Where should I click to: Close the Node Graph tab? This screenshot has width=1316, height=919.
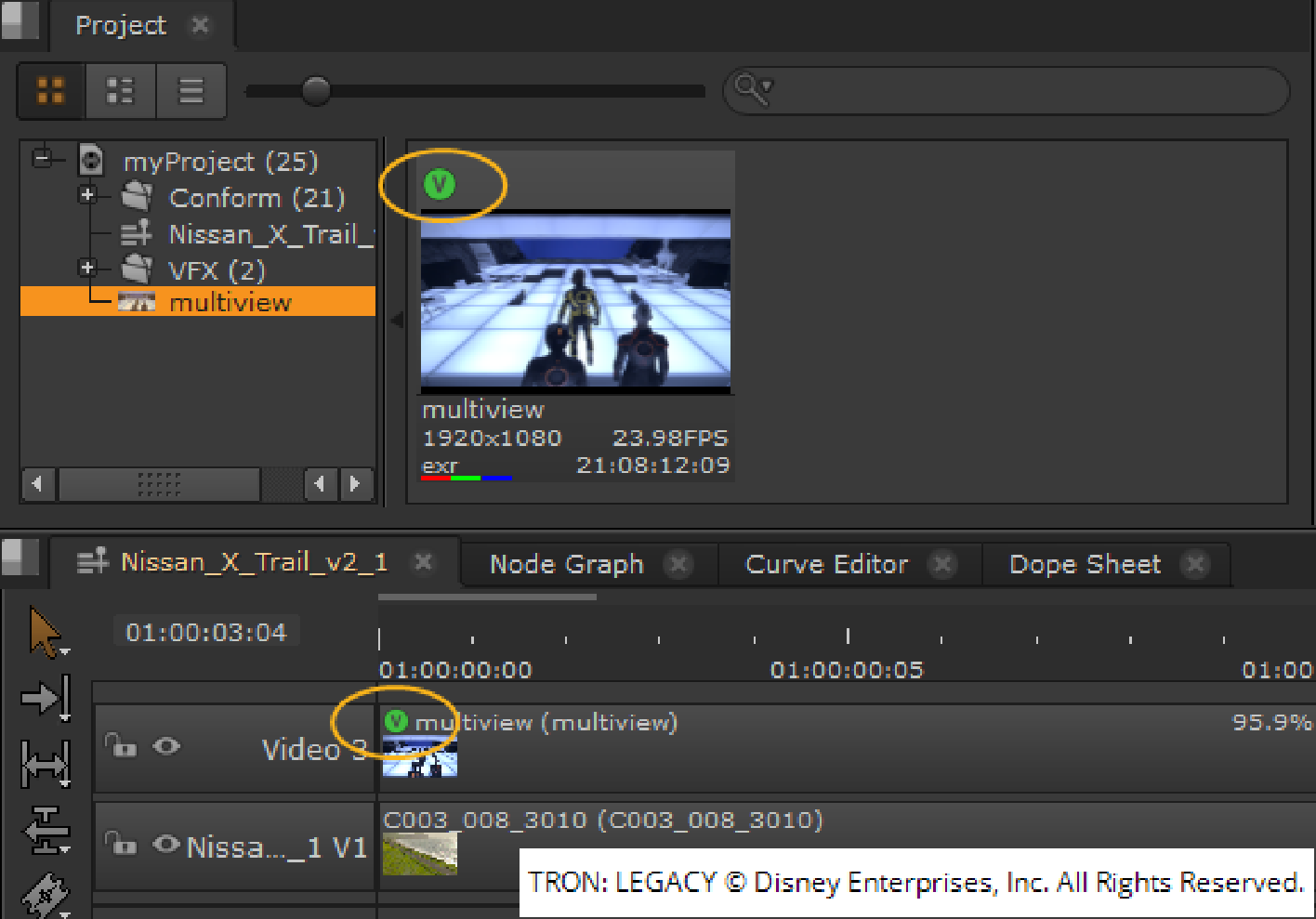pos(679,564)
